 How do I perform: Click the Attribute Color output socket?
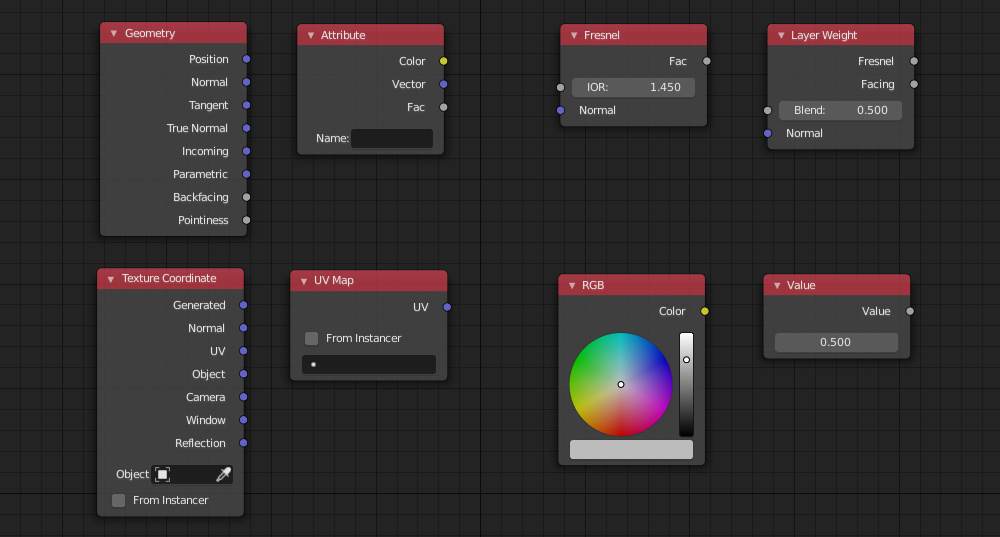[x=443, y=61]
